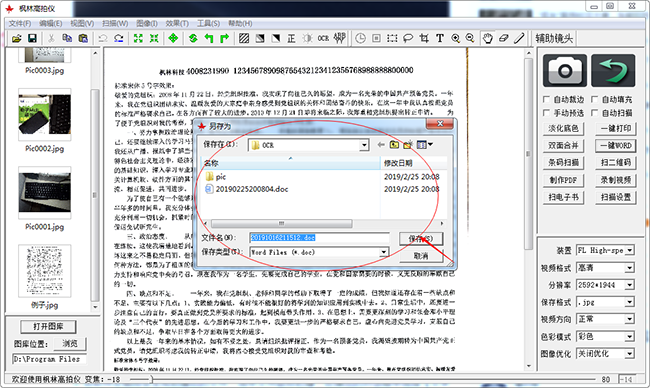The image size is (650, 388).
Task: Click the green four-way move icon
Action: 173,39
